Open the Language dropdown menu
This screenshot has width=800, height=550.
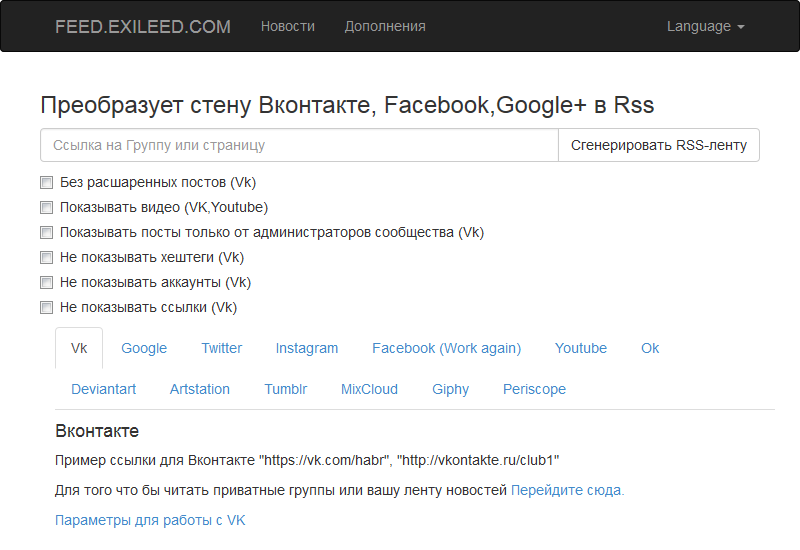click(x=705, y=27)
